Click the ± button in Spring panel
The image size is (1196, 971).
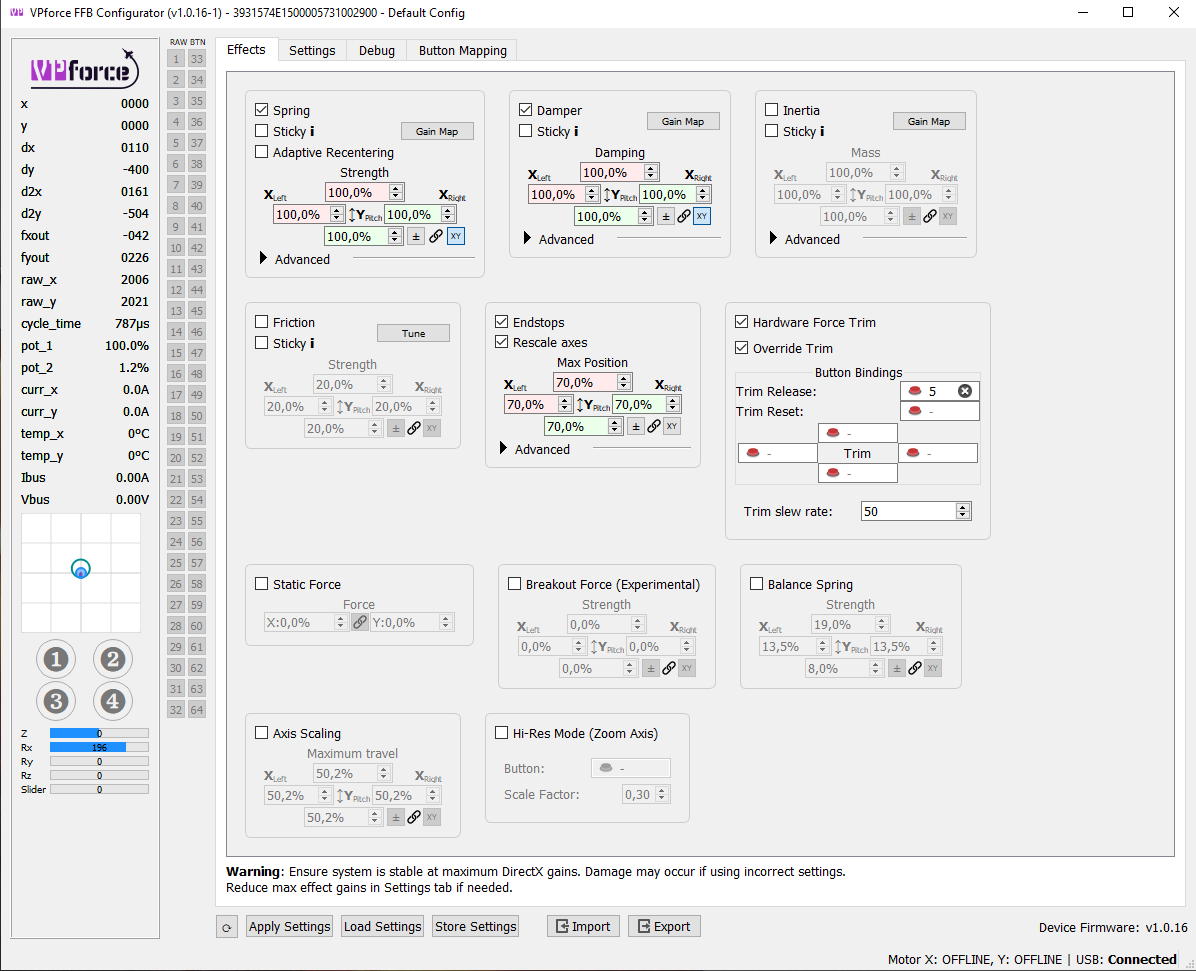point(416,236)
